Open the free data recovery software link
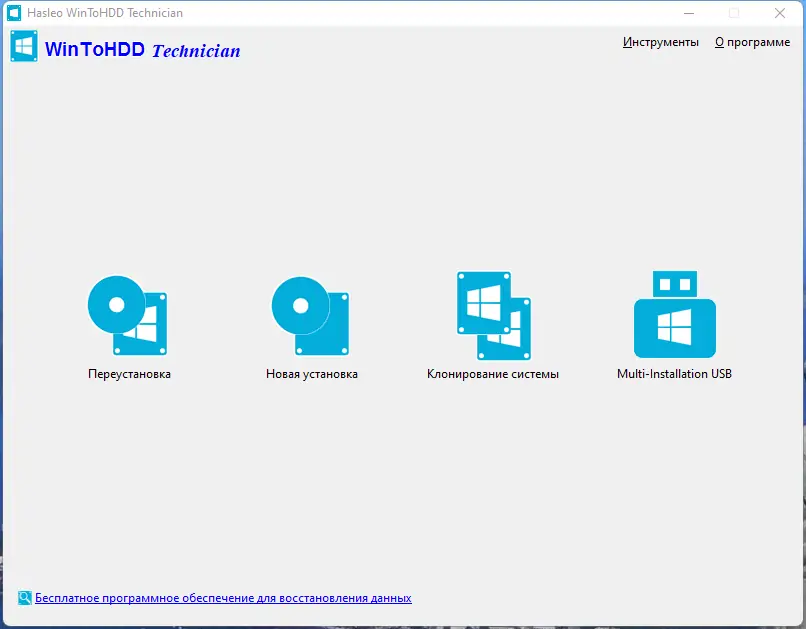 pyautogui.click(x=223, y=598)
